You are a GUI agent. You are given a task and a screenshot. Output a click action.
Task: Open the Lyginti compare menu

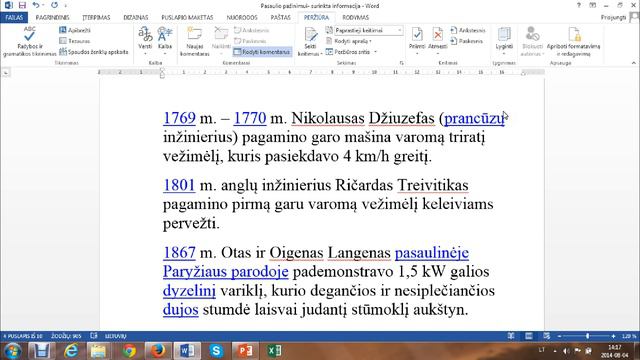[504, 41]
